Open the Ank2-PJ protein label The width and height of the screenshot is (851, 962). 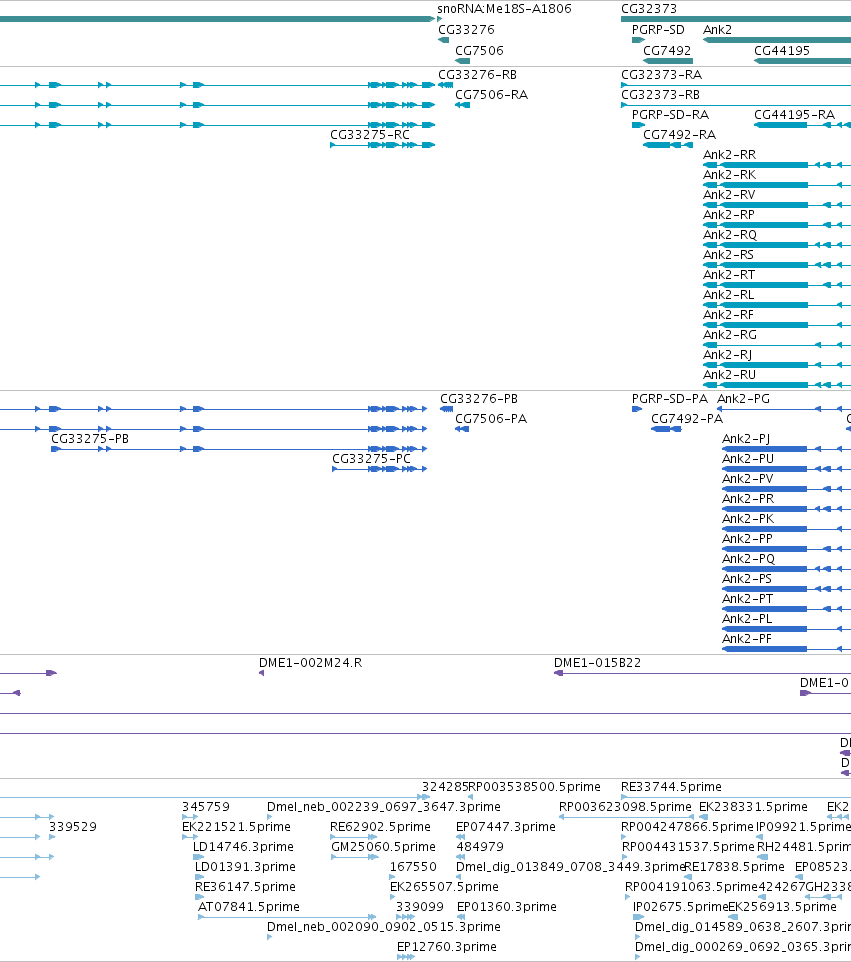point(746,439)
